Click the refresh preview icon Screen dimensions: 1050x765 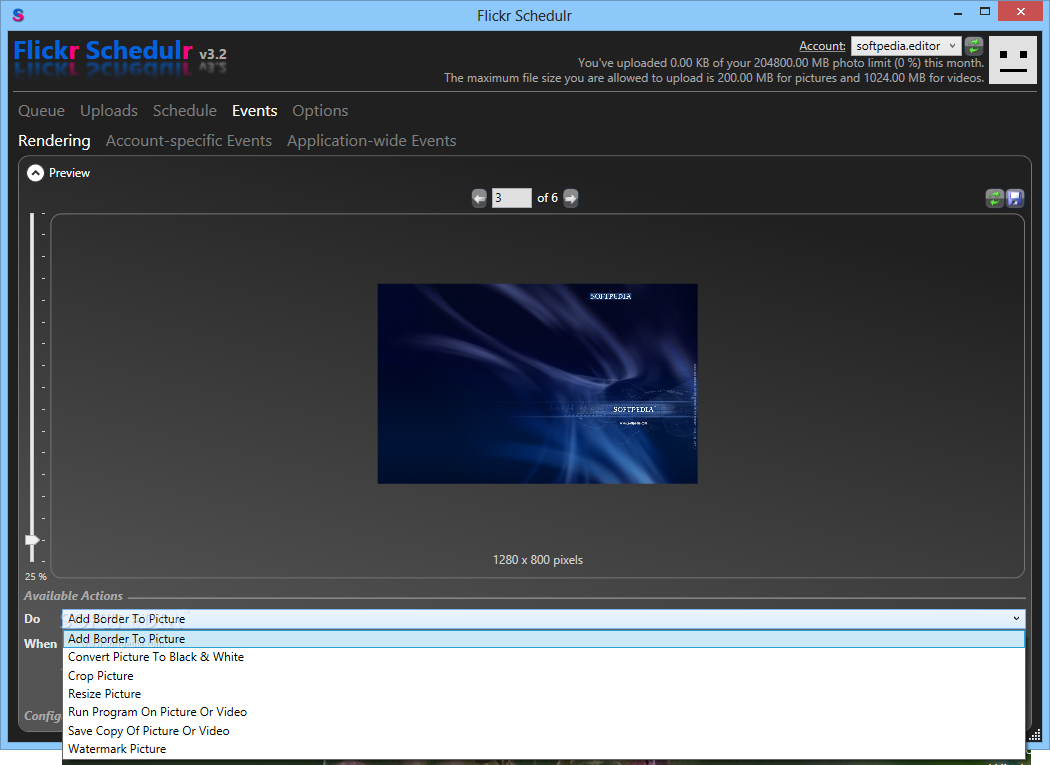994,198
